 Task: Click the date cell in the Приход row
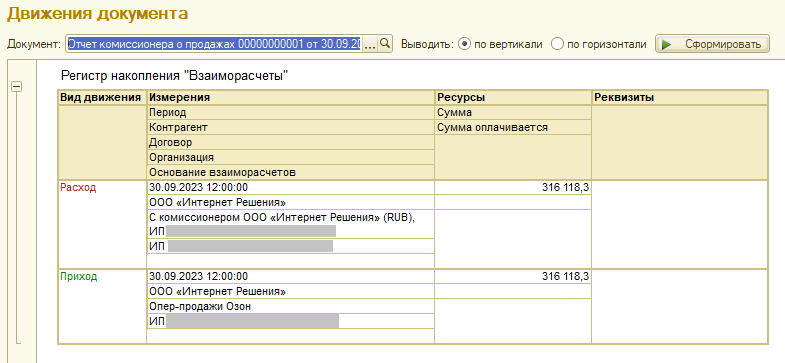coord(291,276)
